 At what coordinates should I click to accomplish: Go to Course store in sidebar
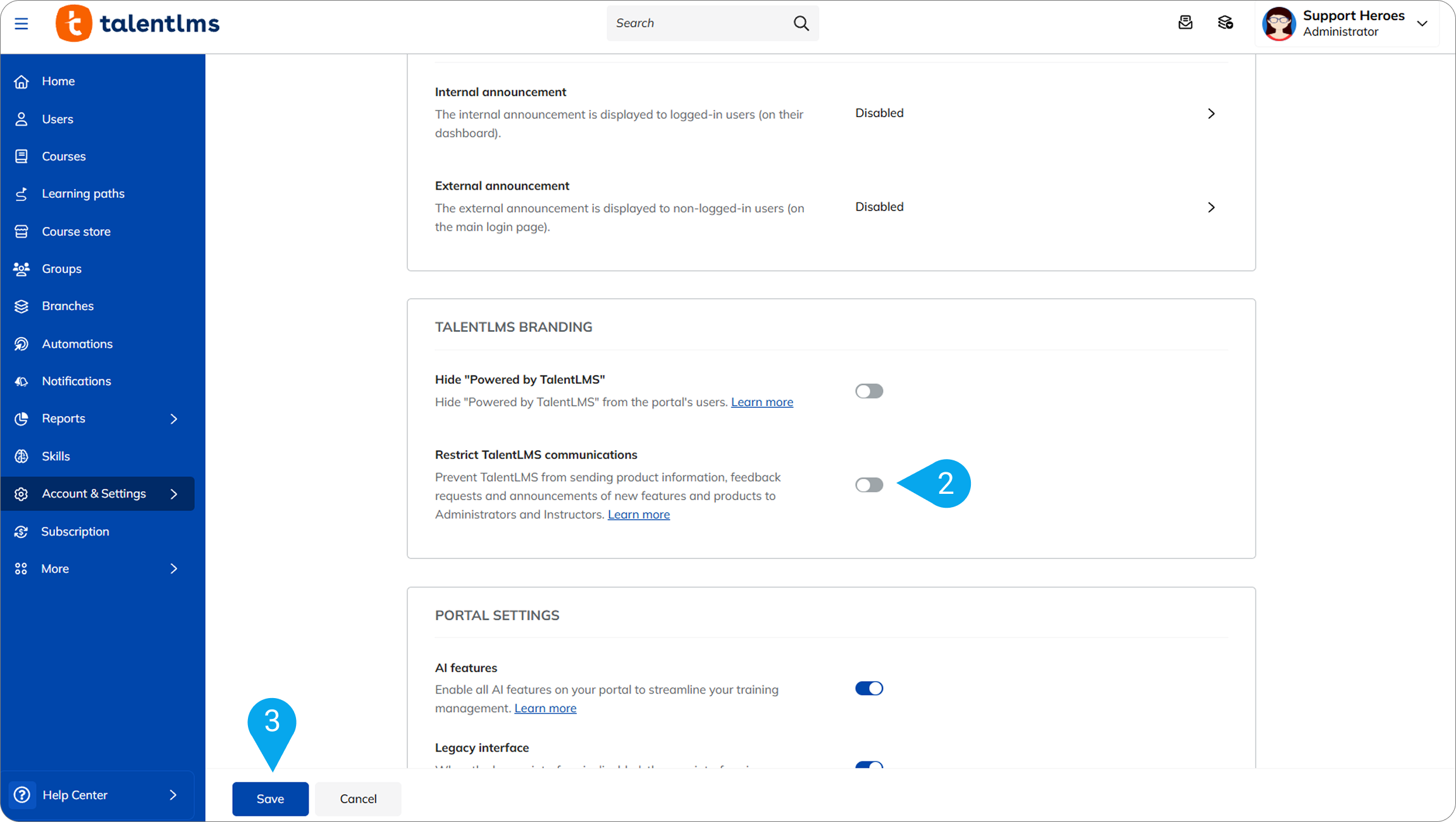coord(76,231)
